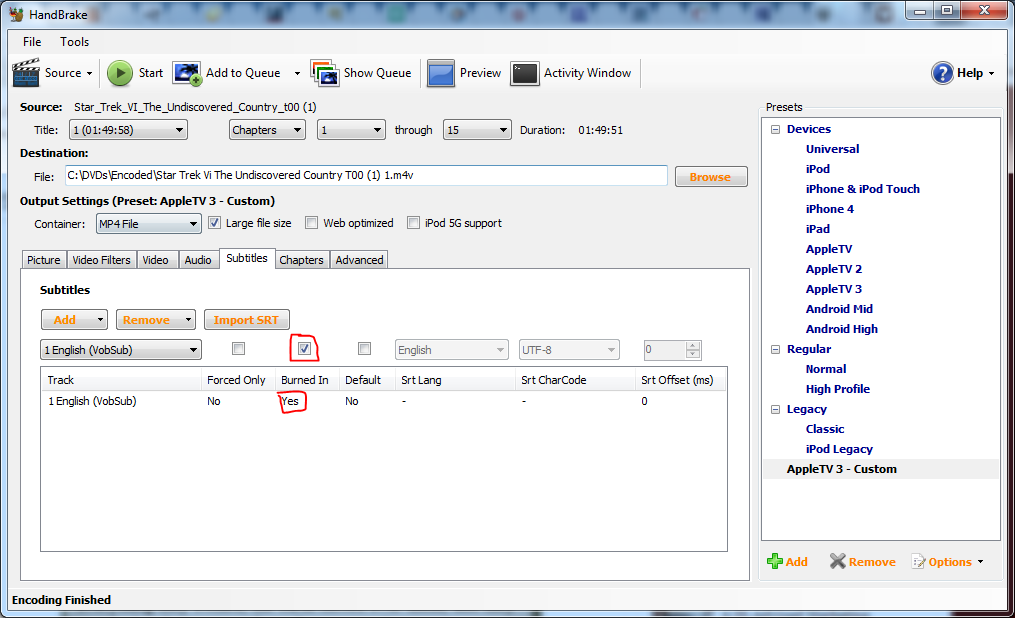Image resolution: width=1015 pixels, height=618 pixels.
Task: Switch to the Video tab
Action: 155,259
